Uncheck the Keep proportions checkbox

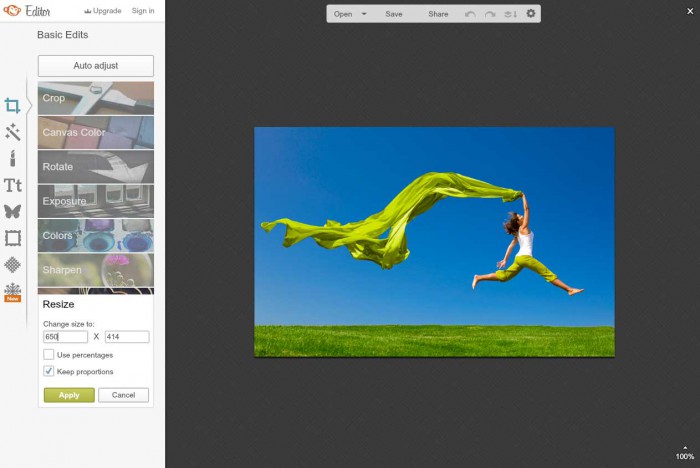click(49, 371)
